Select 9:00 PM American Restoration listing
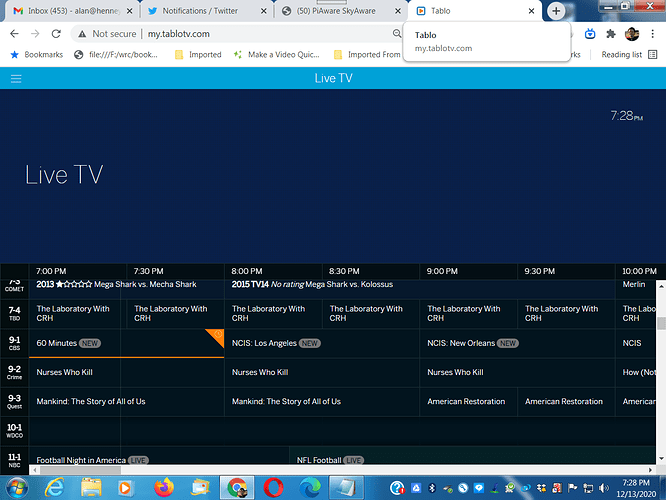Image resolution: width=666 pixels, height=500 pixels. click(x=466, y=401)
